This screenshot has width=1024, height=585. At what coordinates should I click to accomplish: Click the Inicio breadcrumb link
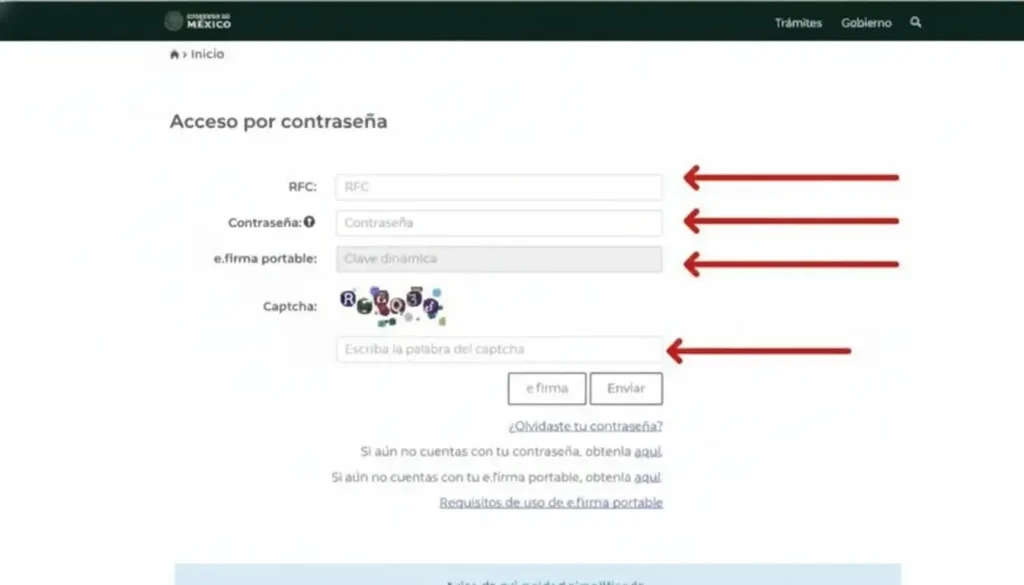207,54
